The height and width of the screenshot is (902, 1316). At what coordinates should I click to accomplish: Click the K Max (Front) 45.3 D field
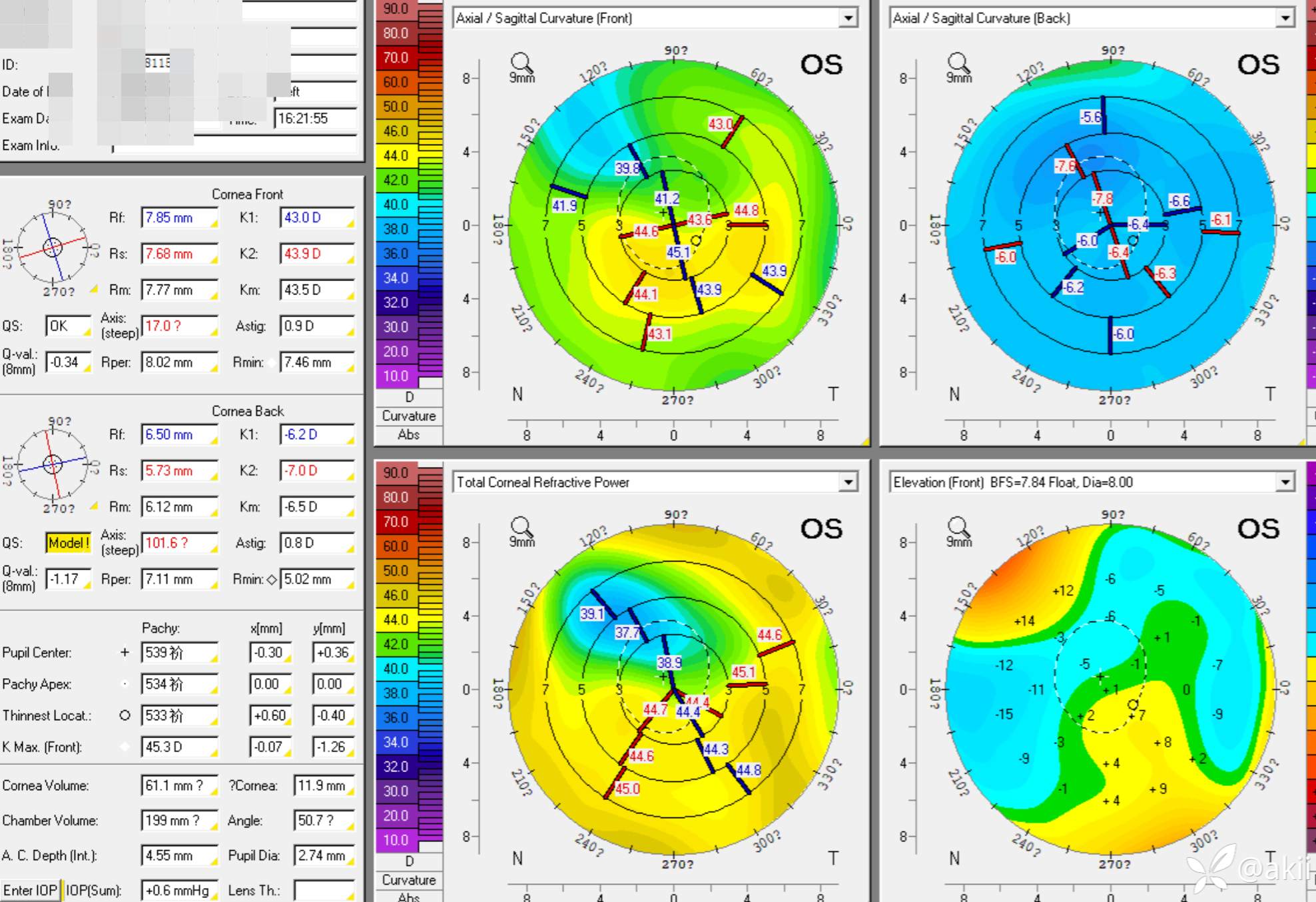178,747
